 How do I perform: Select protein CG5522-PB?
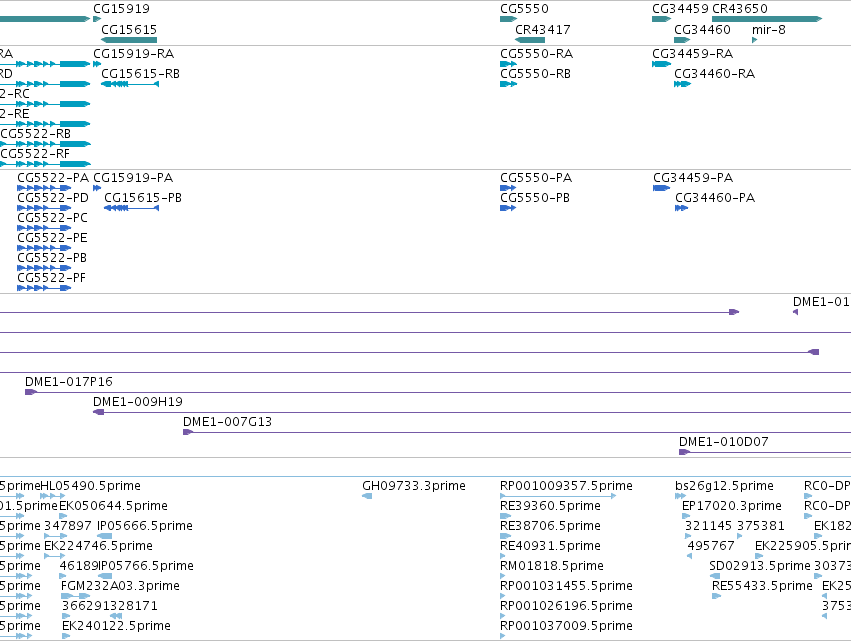(x=52, y=258)
